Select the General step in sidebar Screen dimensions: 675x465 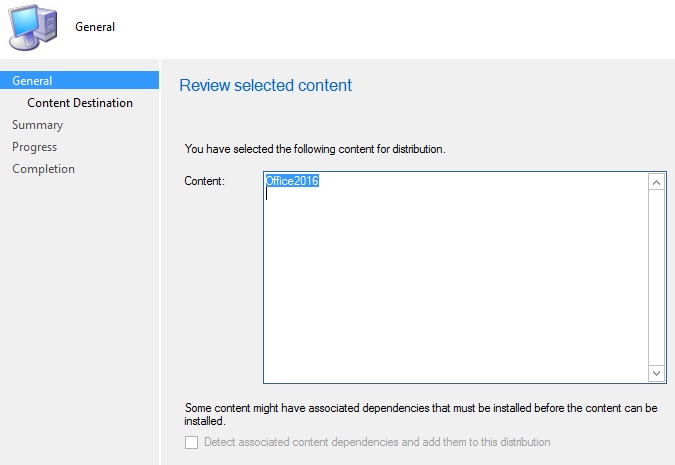click(x=32, y=81)
